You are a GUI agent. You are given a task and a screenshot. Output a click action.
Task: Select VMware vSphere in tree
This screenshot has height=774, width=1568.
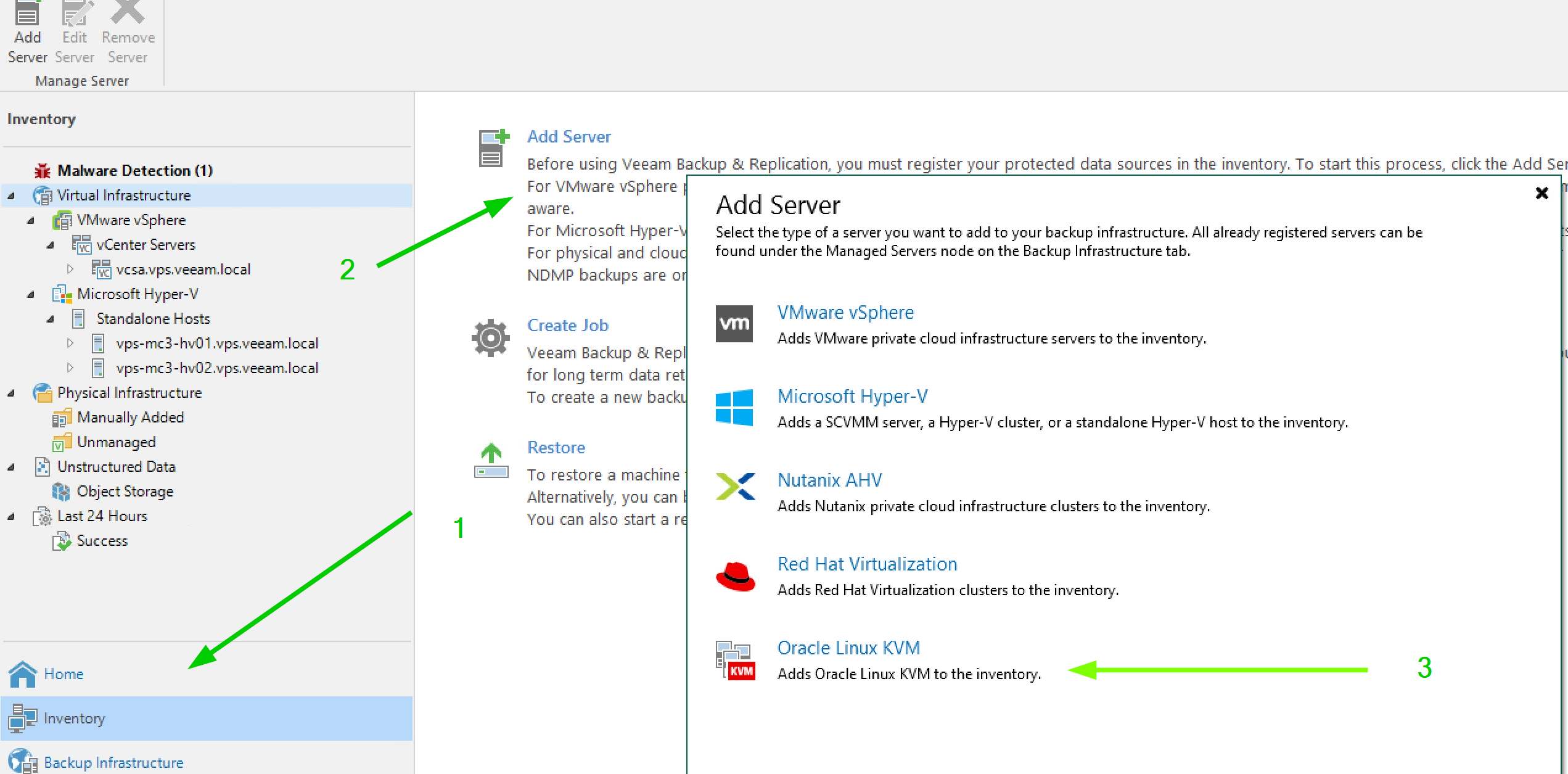pyautogui.click(x=131, y=220)
